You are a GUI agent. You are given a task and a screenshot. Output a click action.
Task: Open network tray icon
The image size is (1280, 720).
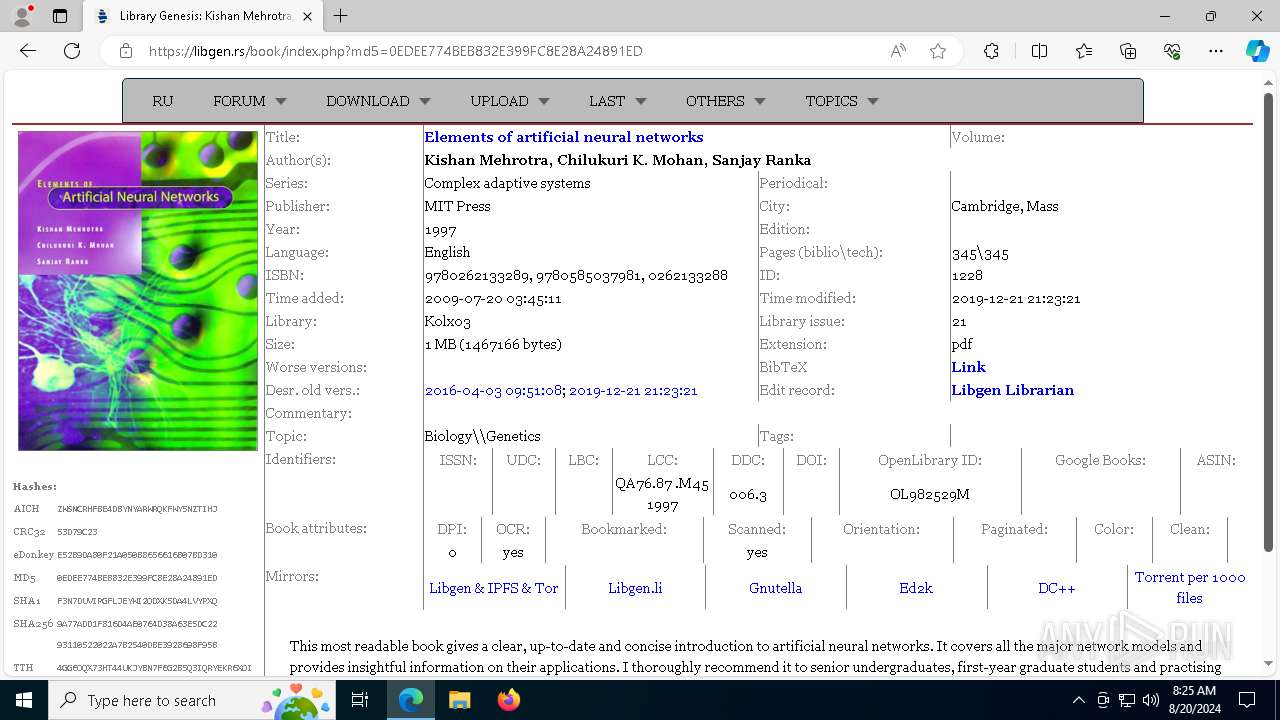click(1126, 700)
